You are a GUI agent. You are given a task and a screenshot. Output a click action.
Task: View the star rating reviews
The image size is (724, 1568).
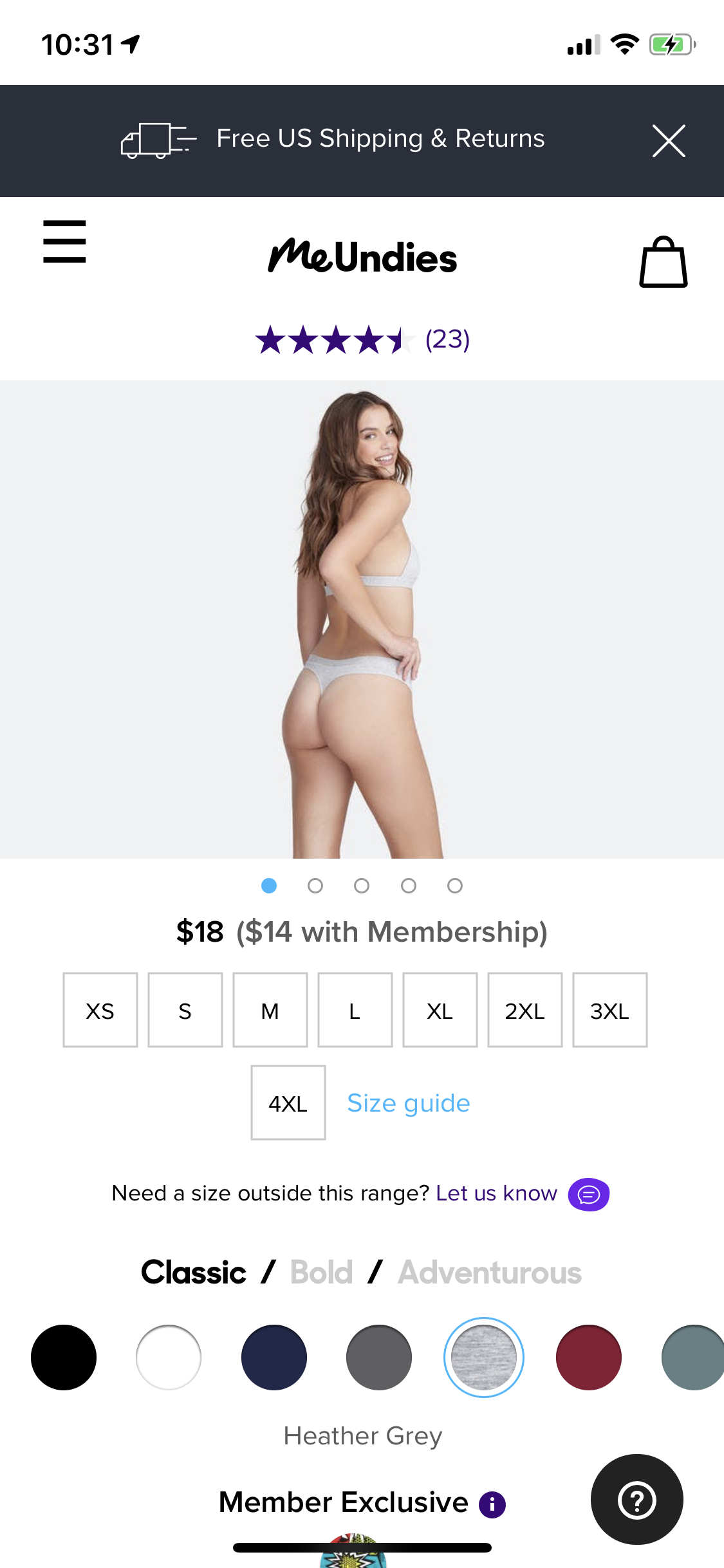point(362,339)
